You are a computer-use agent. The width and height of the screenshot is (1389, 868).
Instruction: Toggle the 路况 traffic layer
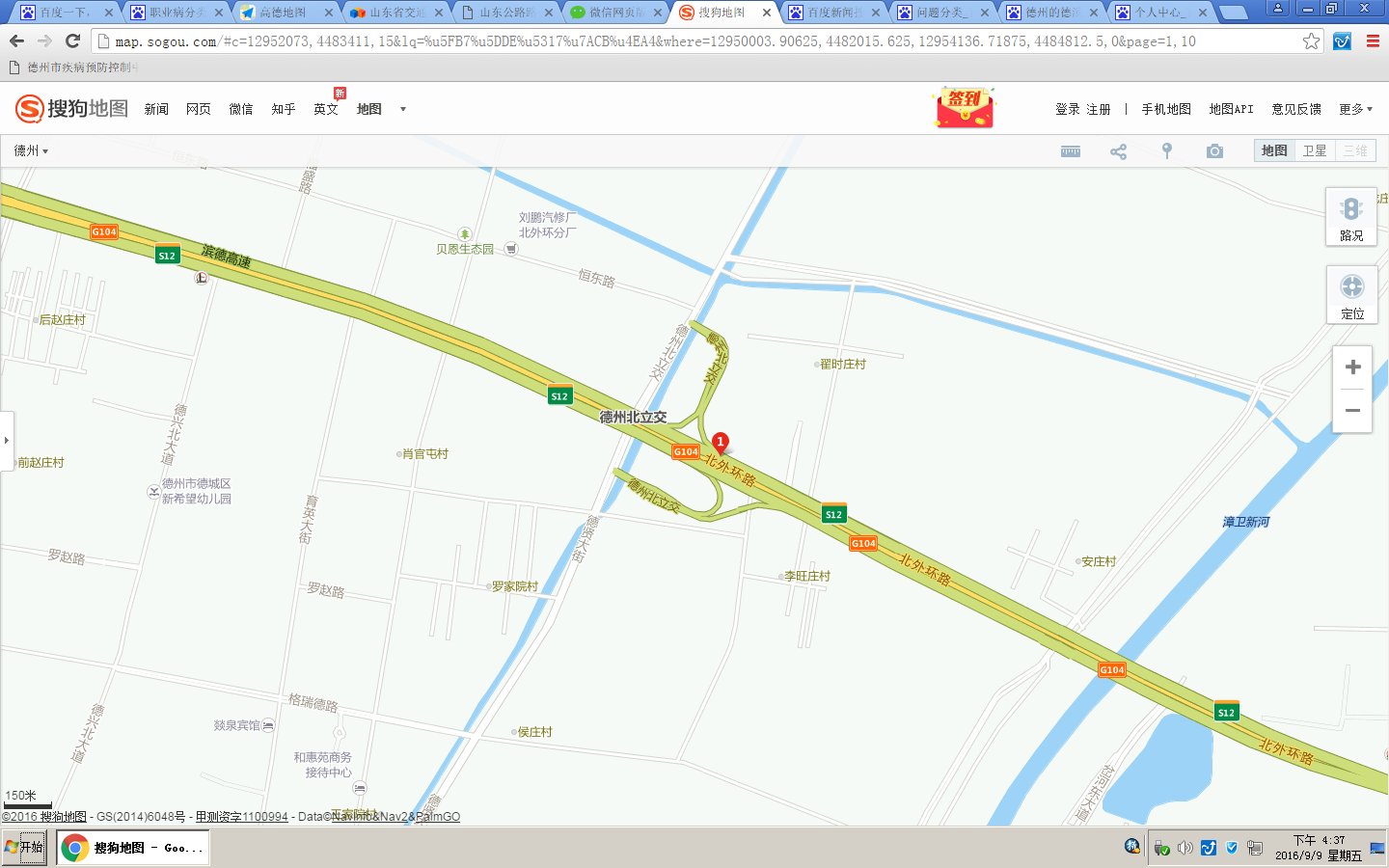pos(1351,218)
